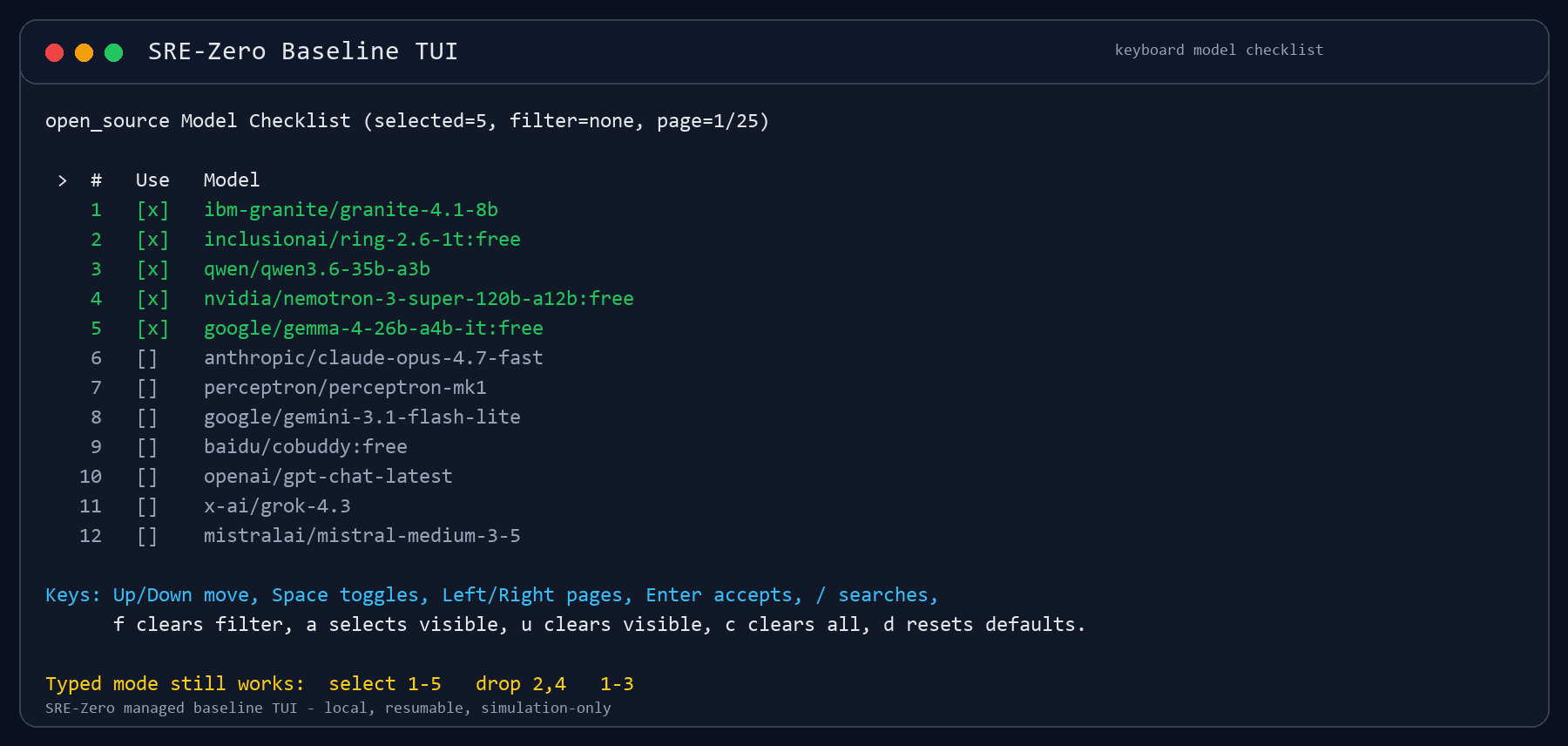
Task: Click 'selected=5' in the checklist heading
Action: 430,121
